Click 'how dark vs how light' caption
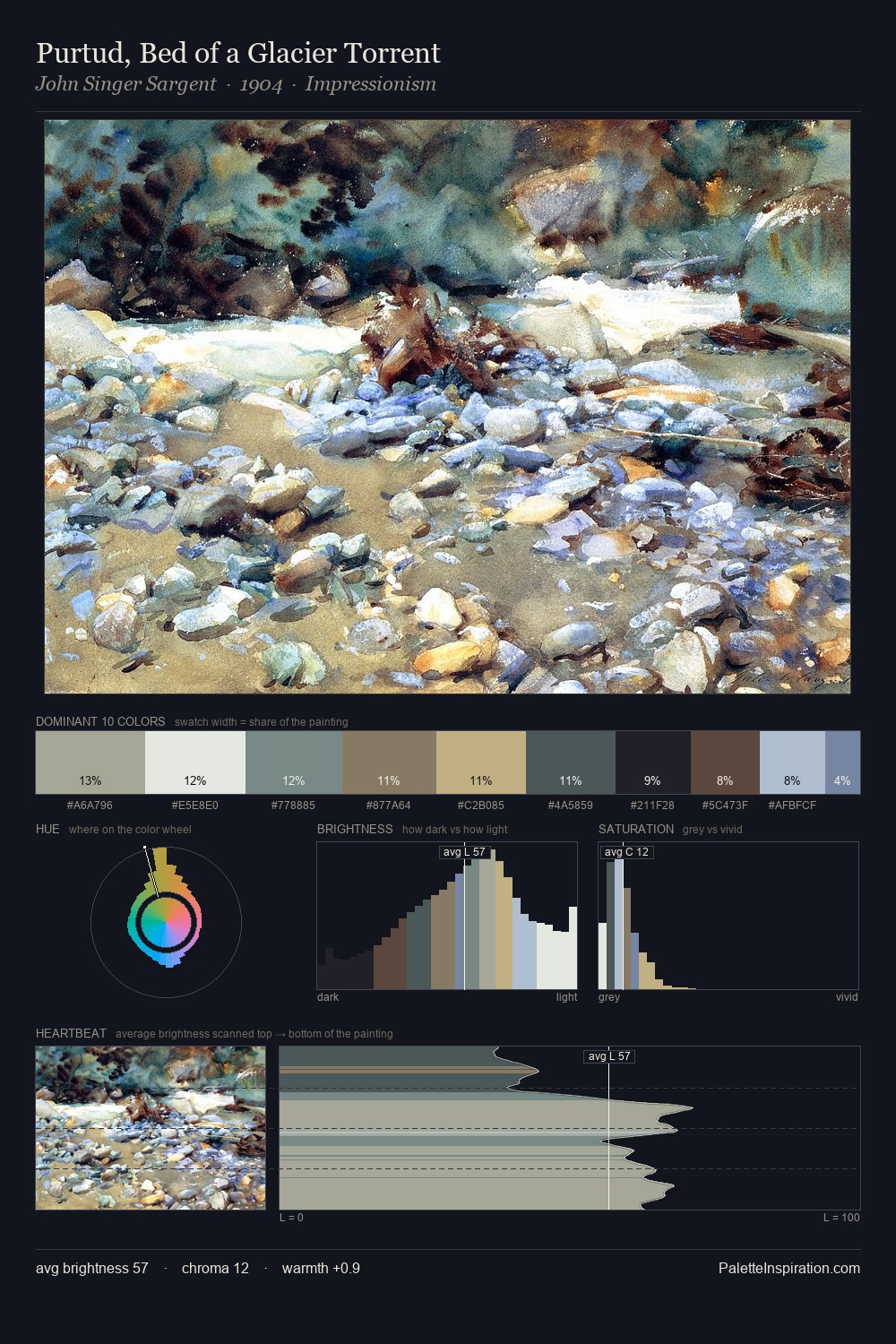This screenshot has height=1344, width=896. coord(455,830)
